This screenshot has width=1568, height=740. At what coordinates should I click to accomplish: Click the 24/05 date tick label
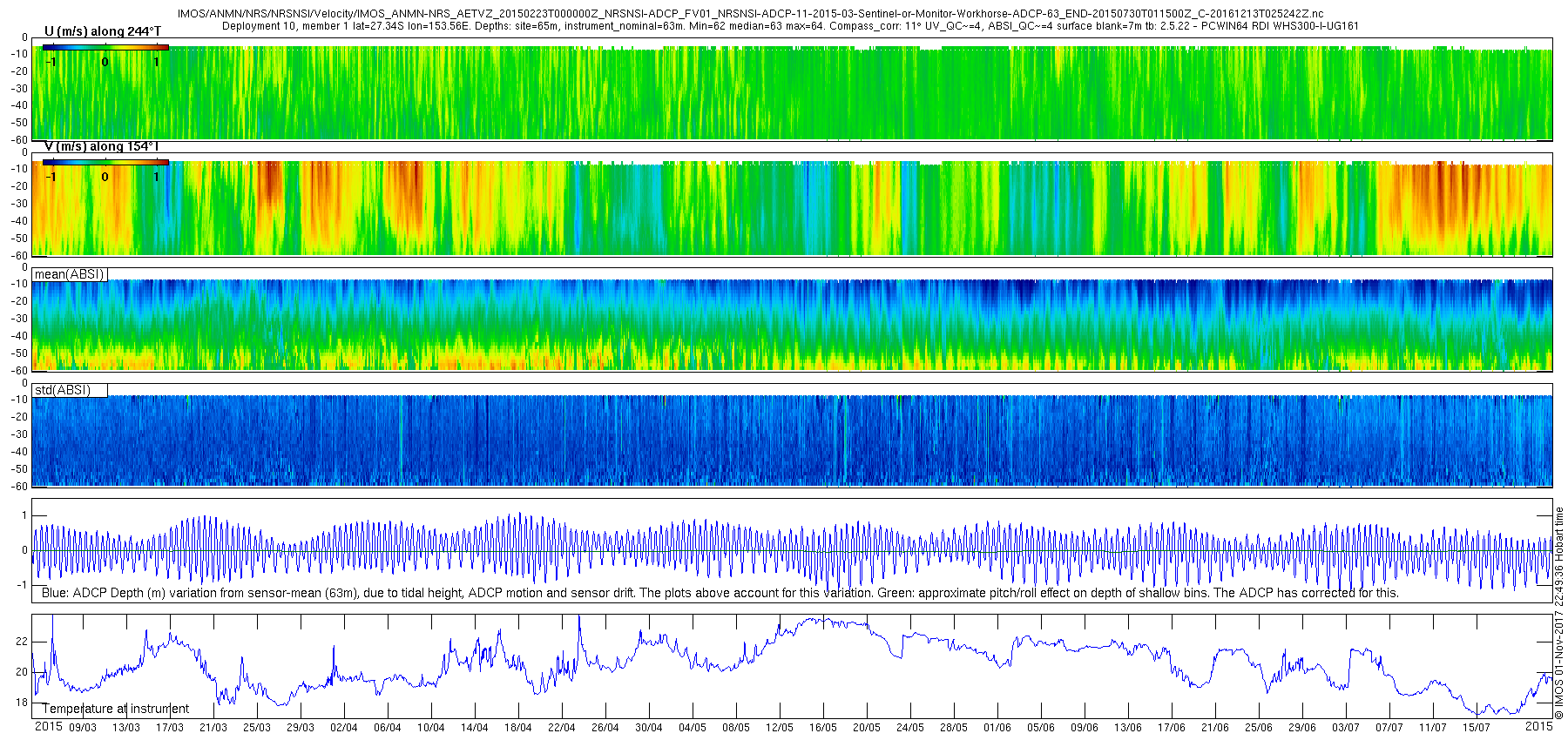coord(910,728)
